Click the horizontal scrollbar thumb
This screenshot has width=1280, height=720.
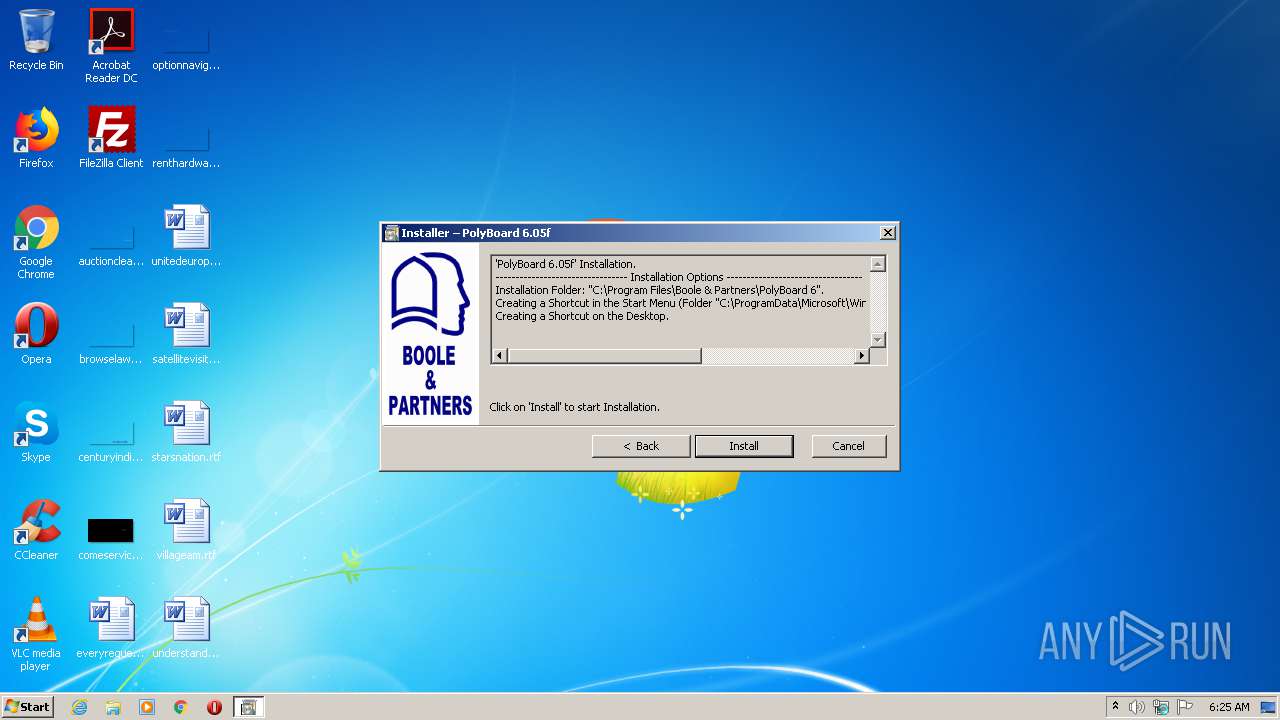coord(604,355)
